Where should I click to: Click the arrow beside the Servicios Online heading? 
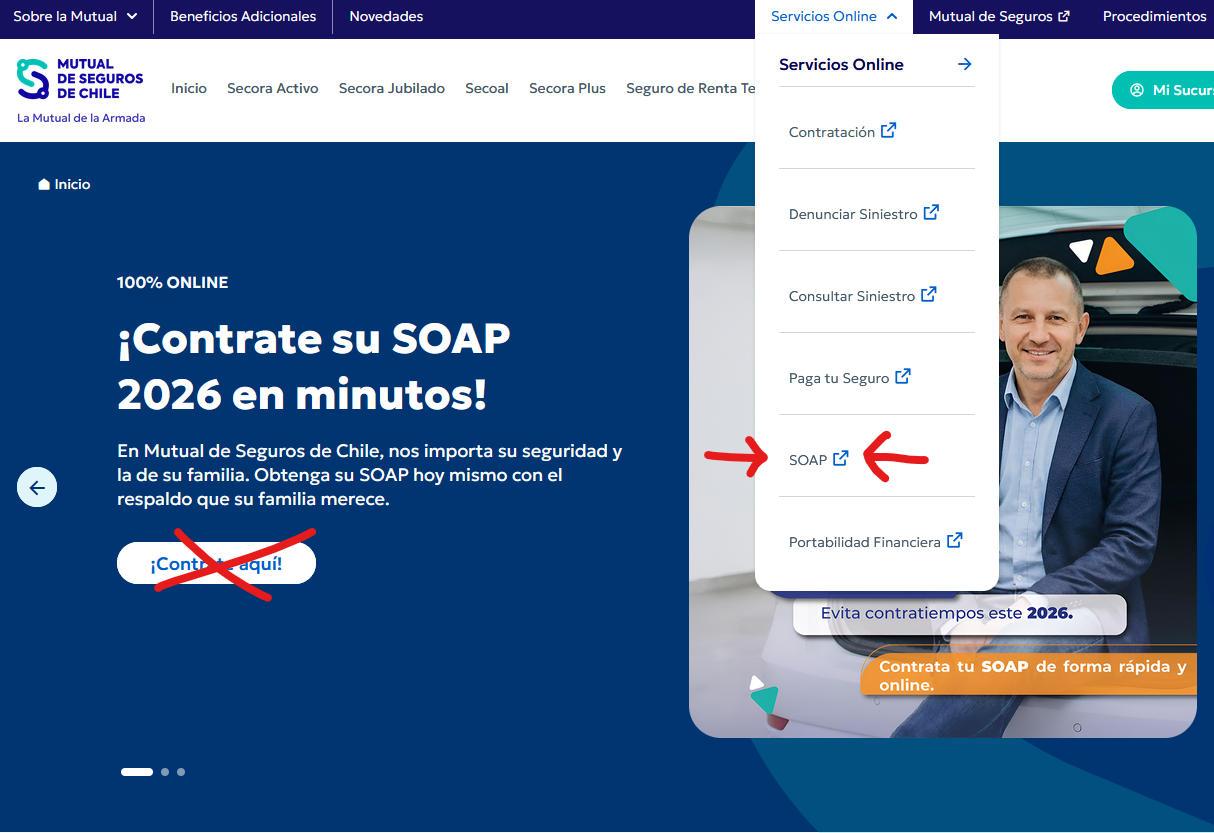pos(964,64)
